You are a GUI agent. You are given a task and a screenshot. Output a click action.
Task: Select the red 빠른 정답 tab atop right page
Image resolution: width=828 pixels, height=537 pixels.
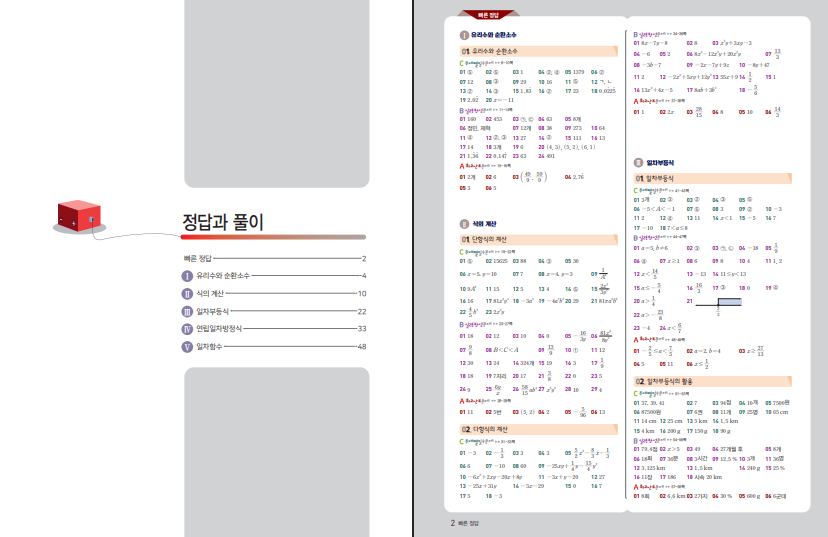489,15
